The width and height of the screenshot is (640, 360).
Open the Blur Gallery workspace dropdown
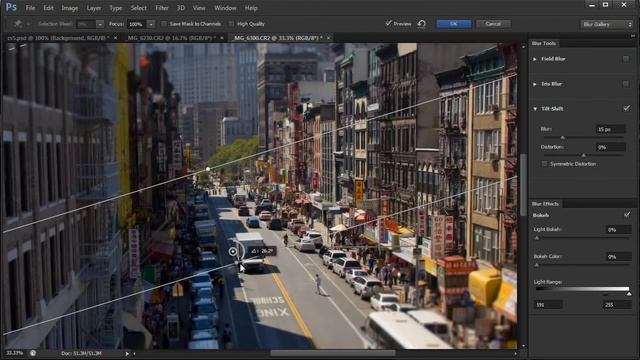point(607,24)
